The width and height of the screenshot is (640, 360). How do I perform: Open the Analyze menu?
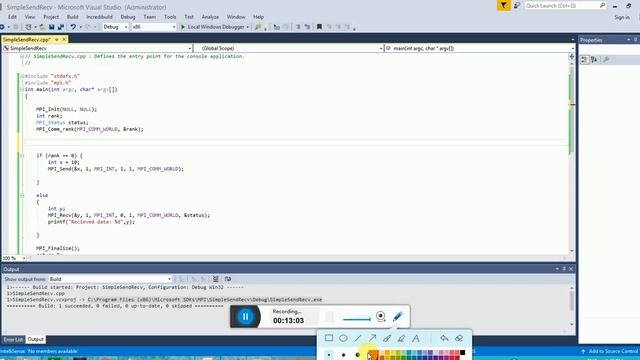coord(210,17)
